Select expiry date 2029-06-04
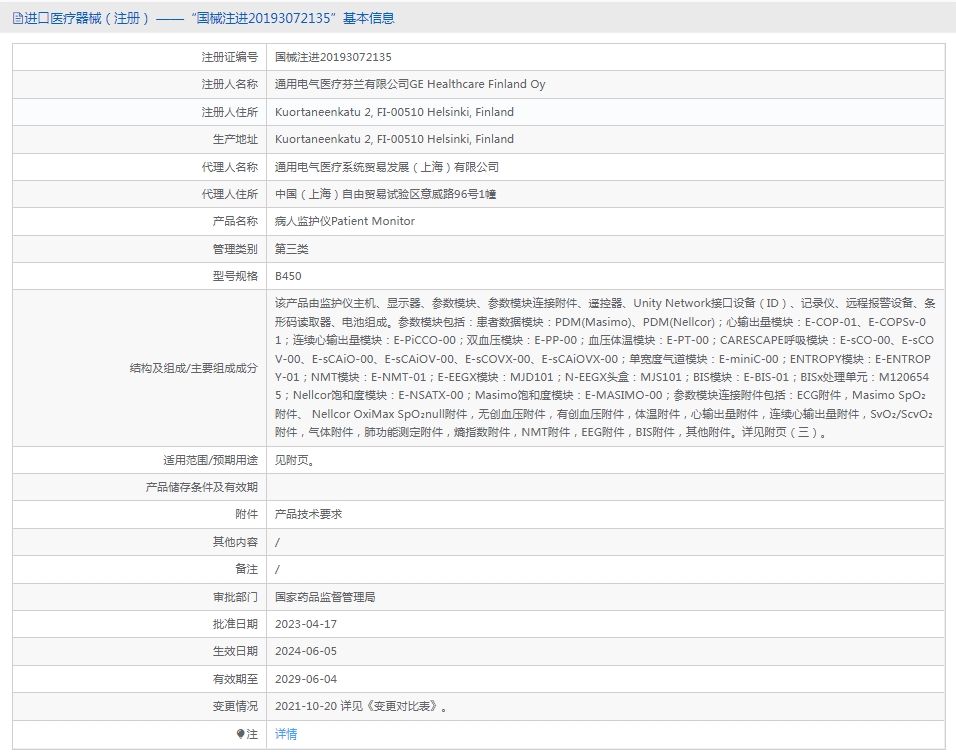This screenshot has height=753, width=956. (x=306, y=679)
